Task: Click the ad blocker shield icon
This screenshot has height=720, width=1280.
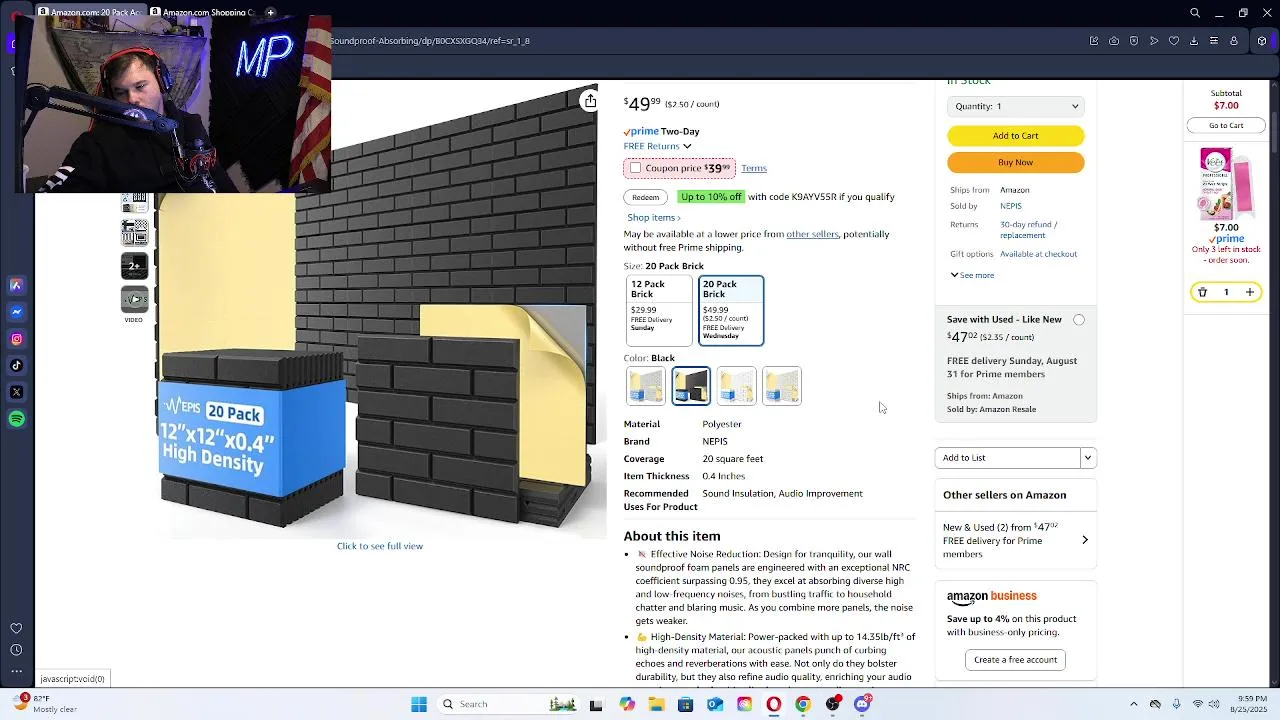Action: 1134,41
